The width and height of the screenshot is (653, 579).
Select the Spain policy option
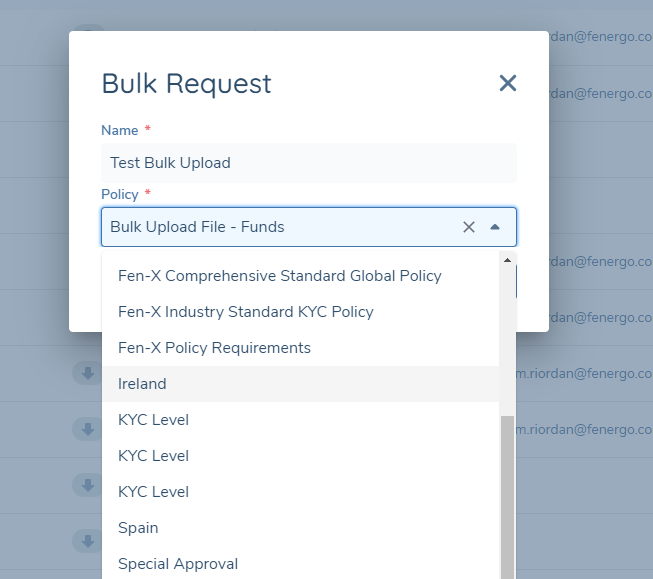click(300, 528)
